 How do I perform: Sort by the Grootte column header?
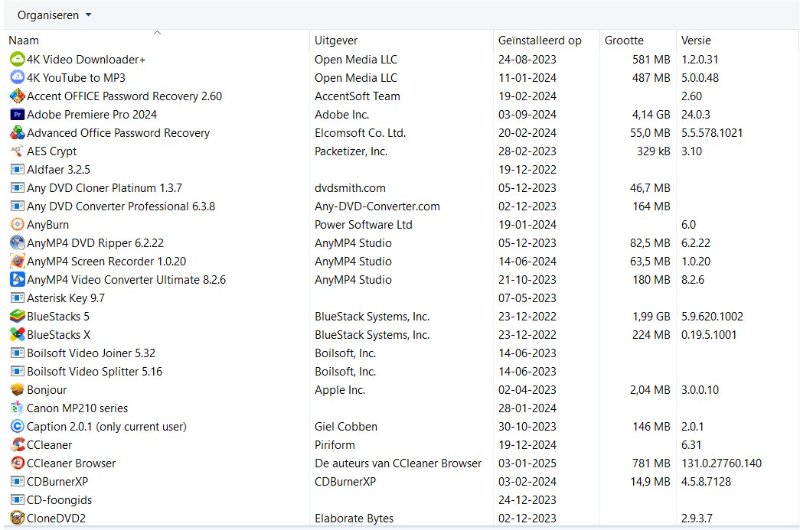coord(624,41)
